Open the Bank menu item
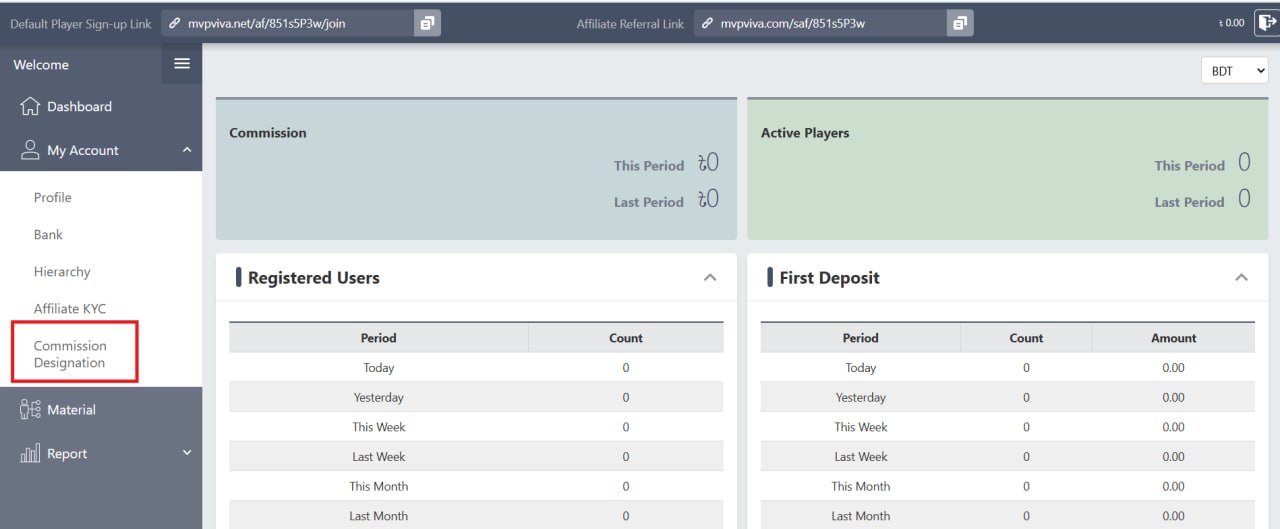Screen dimensions: 1280x529 48,234
